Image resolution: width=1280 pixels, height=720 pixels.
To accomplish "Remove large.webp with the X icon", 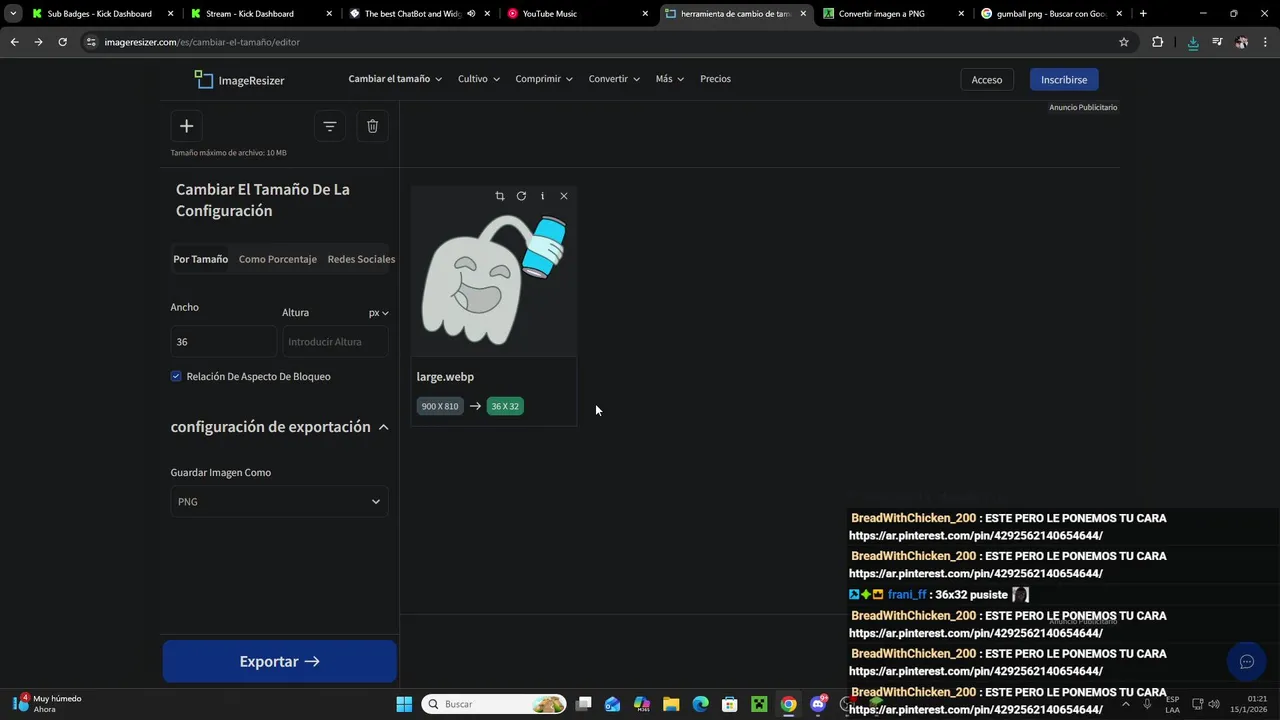I will coord(564,196).
